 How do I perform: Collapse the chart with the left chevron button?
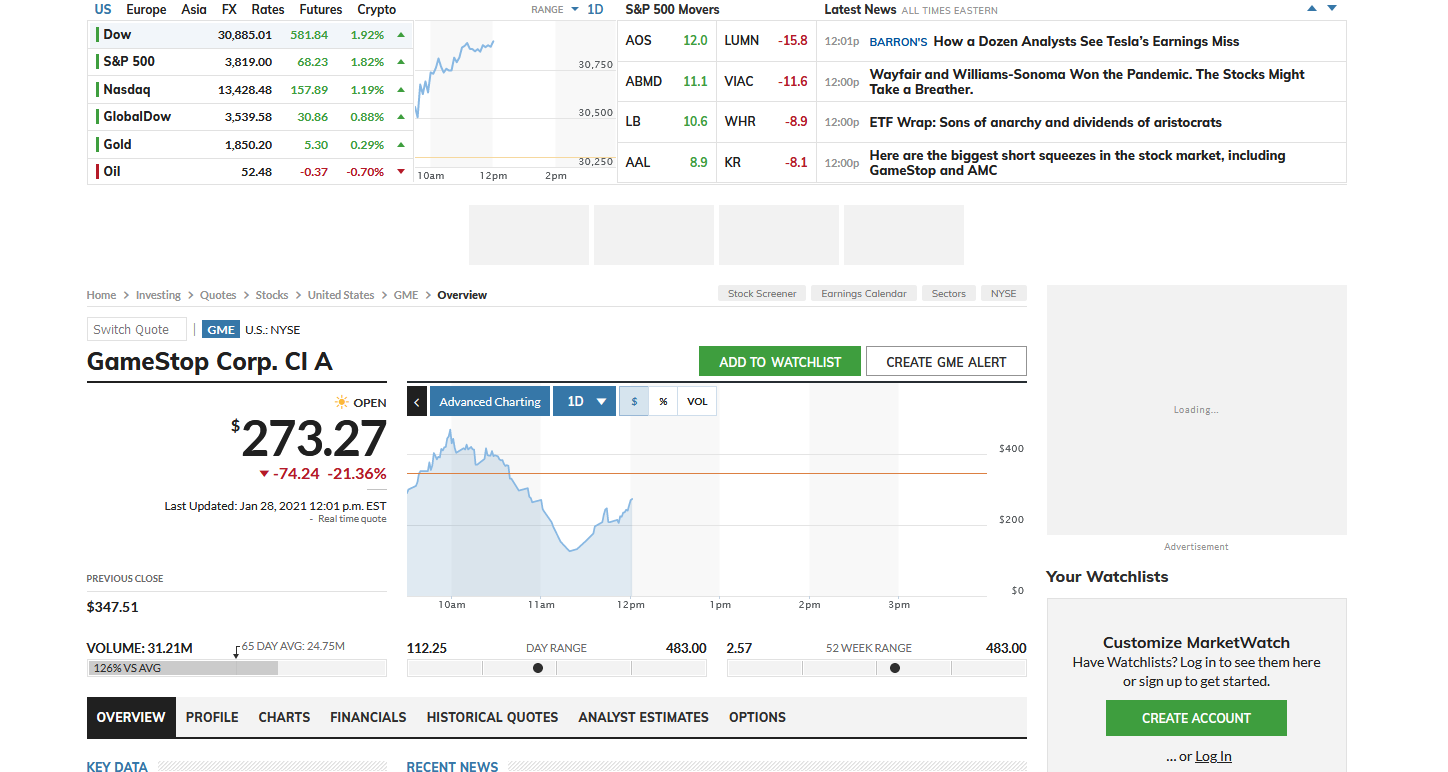pyautogui.click(x=417, y=401)
